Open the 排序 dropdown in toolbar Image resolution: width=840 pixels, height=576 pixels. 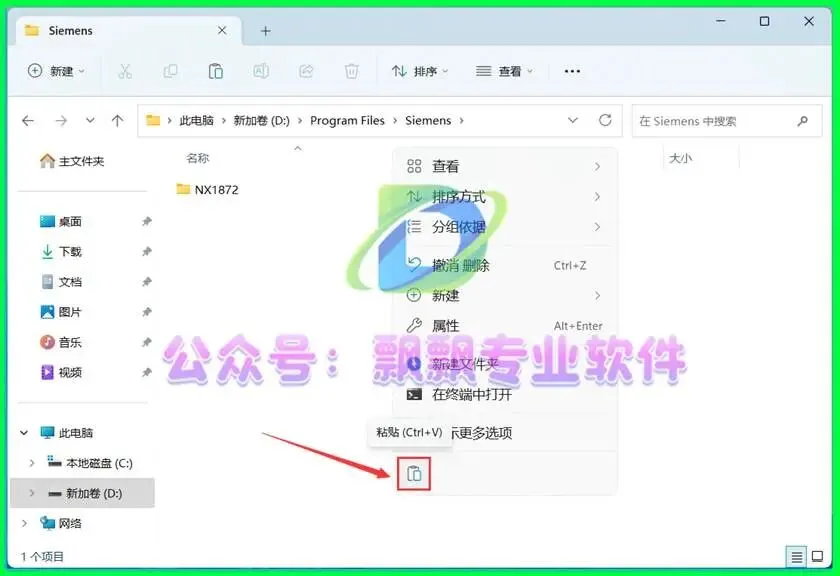pyautogui.click(x=420, y=71)
